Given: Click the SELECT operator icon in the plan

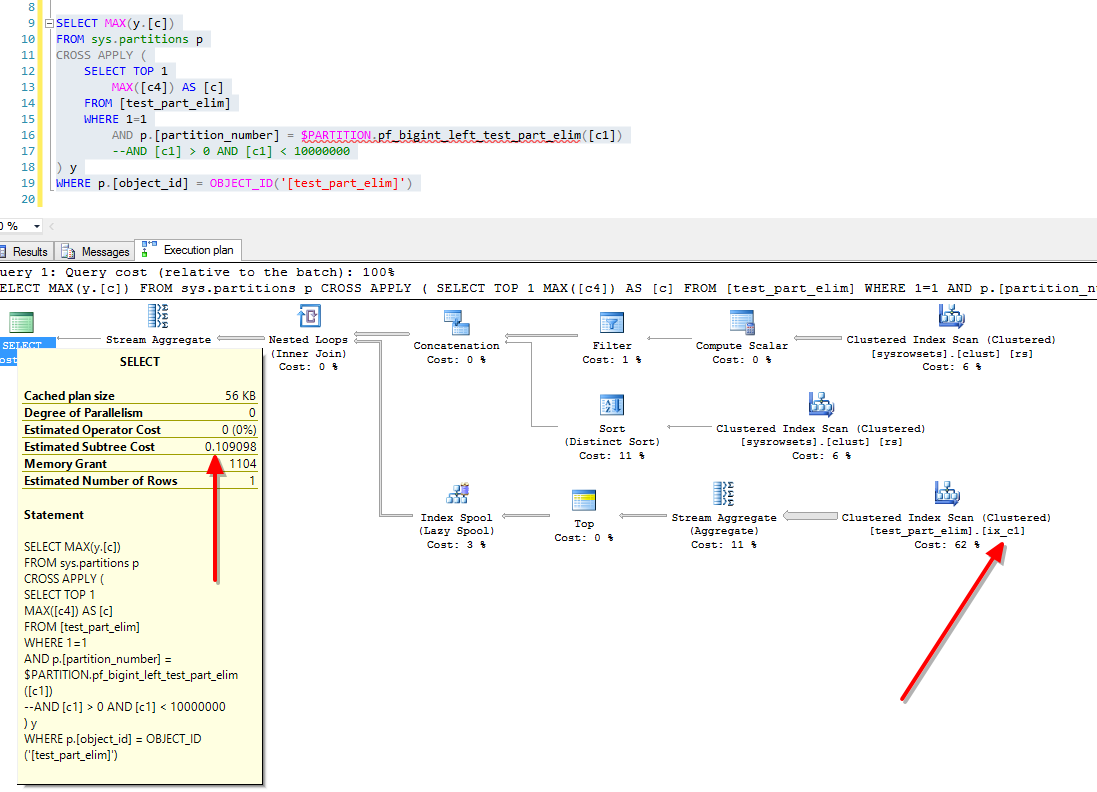Looking at the screenshot, I should [21, 323].
